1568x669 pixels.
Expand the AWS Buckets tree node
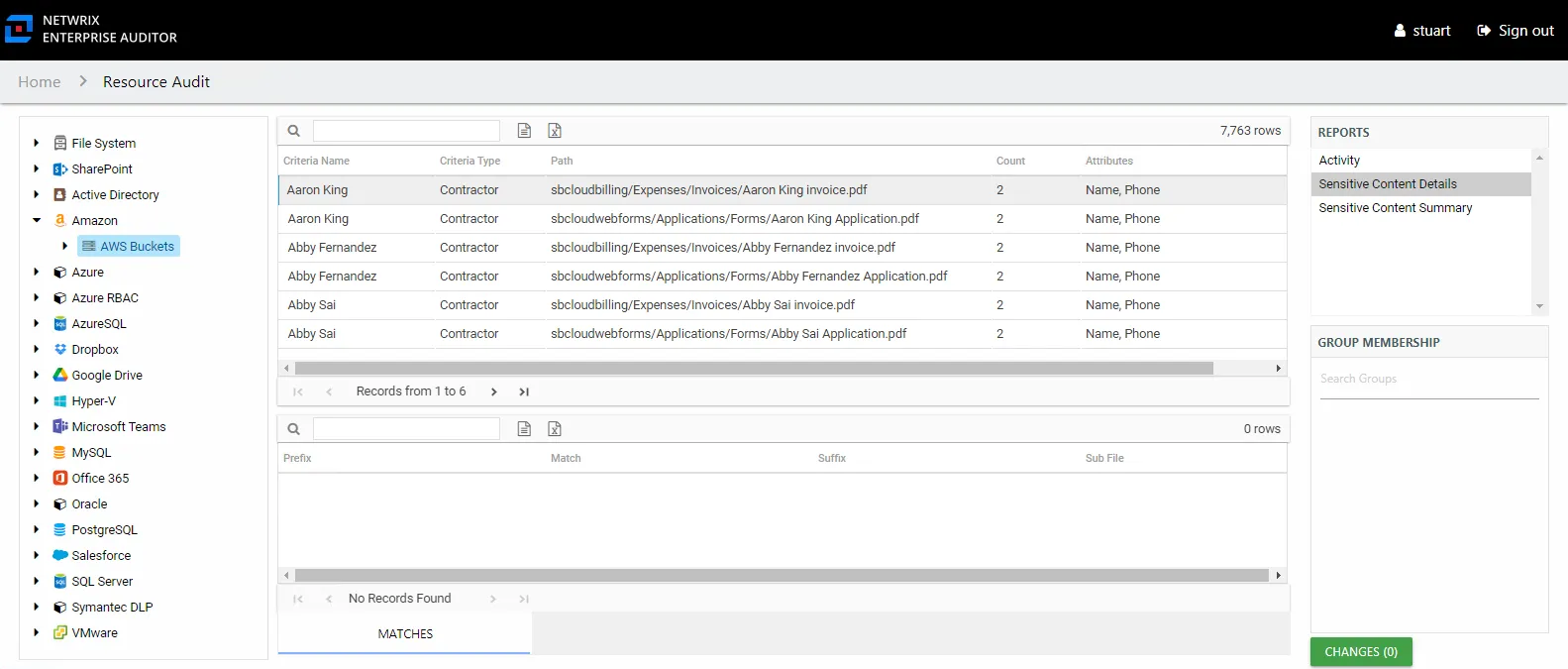(65, 246)
